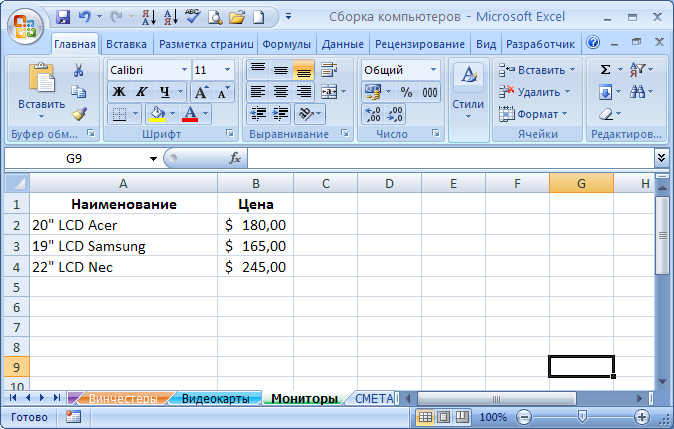Open print preview from the quick access toolbar
Image resolution: width=674 pixels, height=429 pixels.
pos(215,17)
